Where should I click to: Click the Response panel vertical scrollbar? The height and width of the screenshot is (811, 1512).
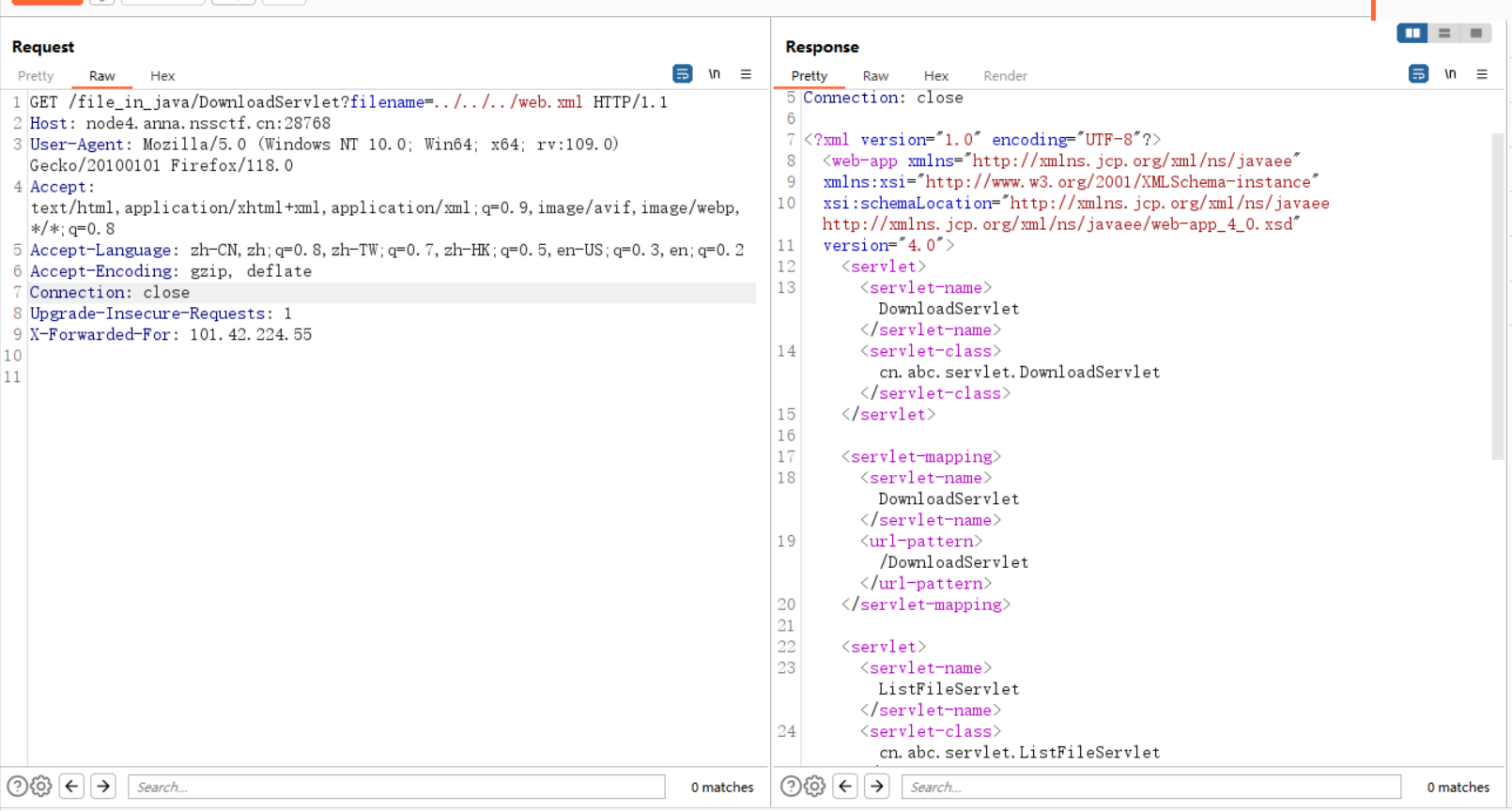pyautogui.click(x=1497, y=296)
